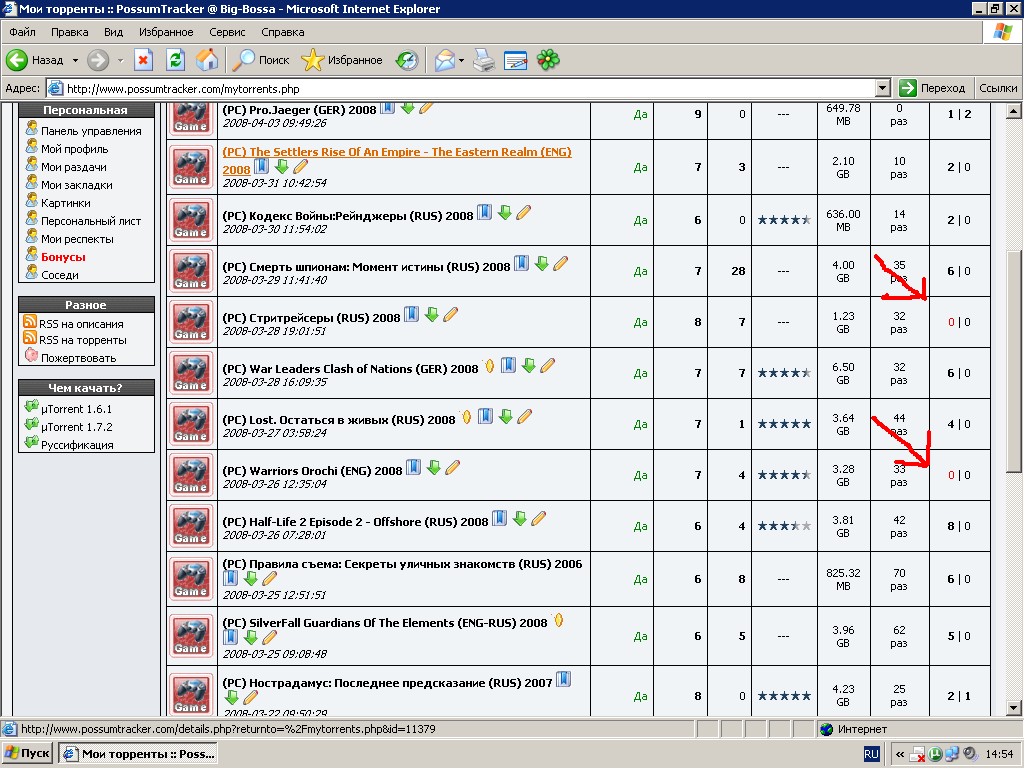Click the green ICQ flower icon

[x=548, y=60]
